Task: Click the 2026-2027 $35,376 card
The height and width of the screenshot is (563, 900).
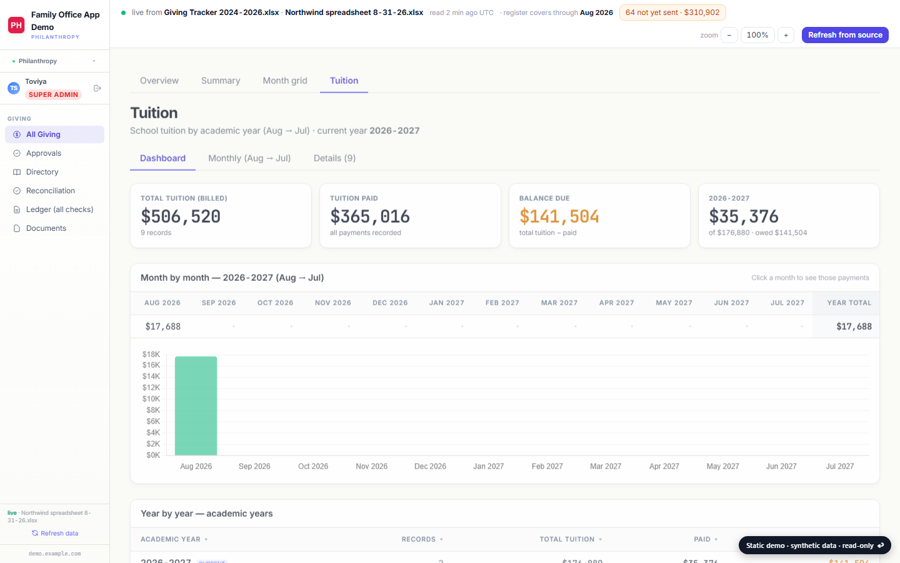Action: click(x=789, y=216)
